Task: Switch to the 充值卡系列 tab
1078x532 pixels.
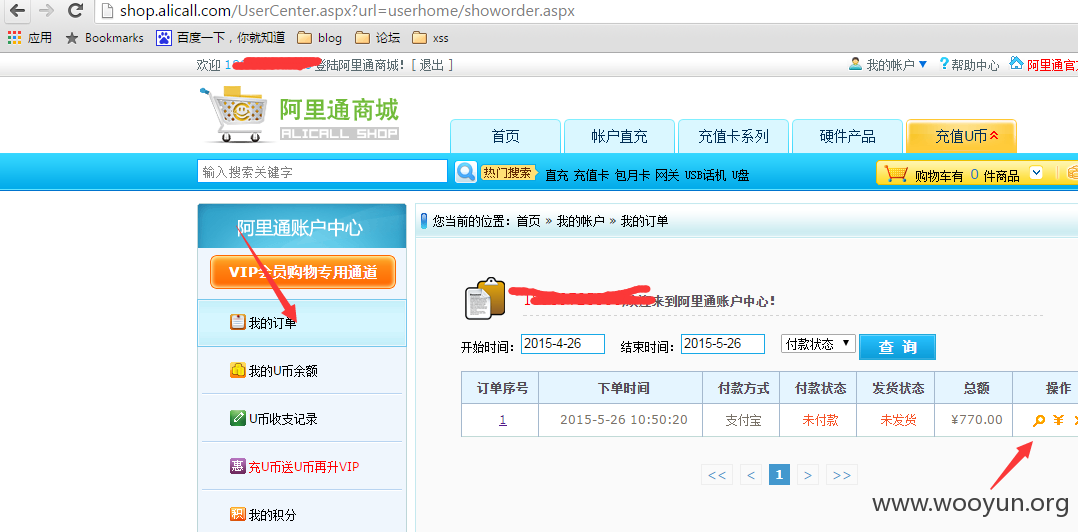Action: point(734,136)
